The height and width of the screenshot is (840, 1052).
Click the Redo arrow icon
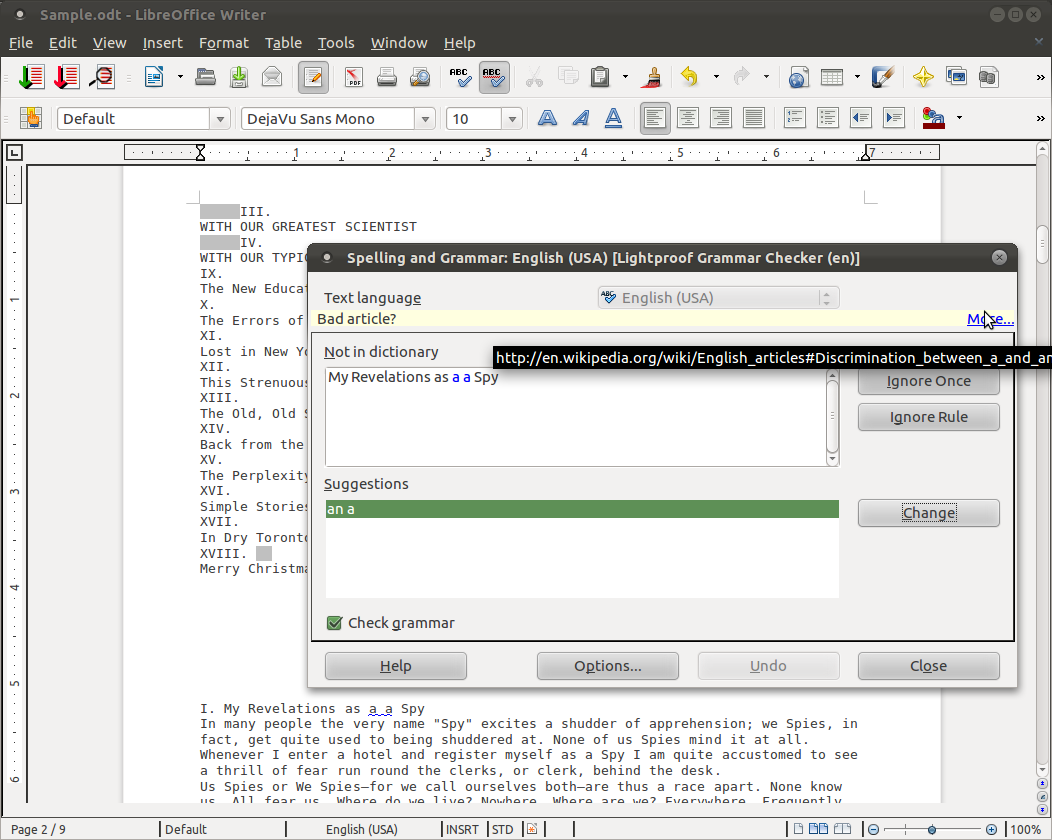(741, 77)
